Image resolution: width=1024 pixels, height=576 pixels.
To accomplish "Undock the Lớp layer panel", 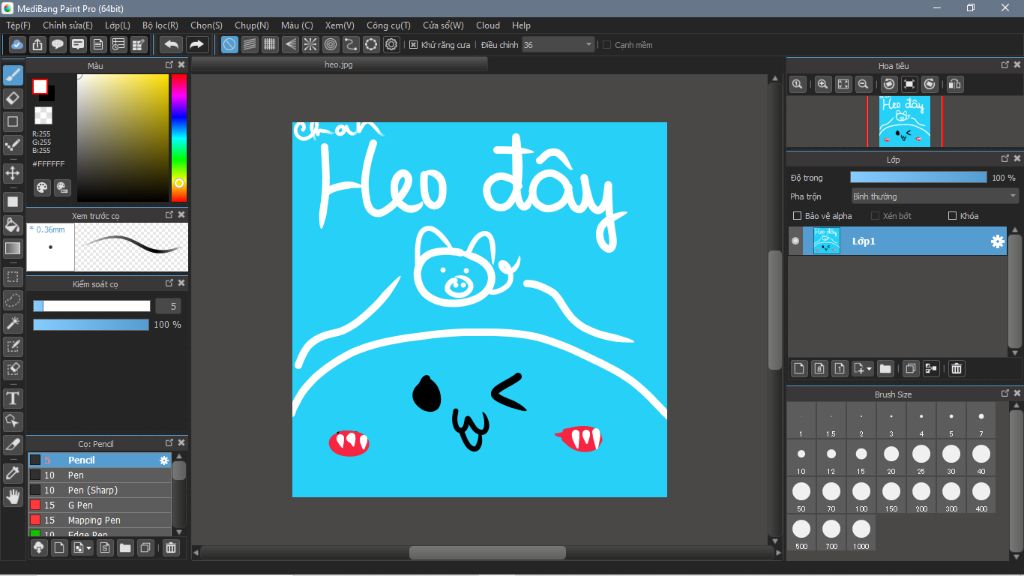I will (x=1005, y=159).
